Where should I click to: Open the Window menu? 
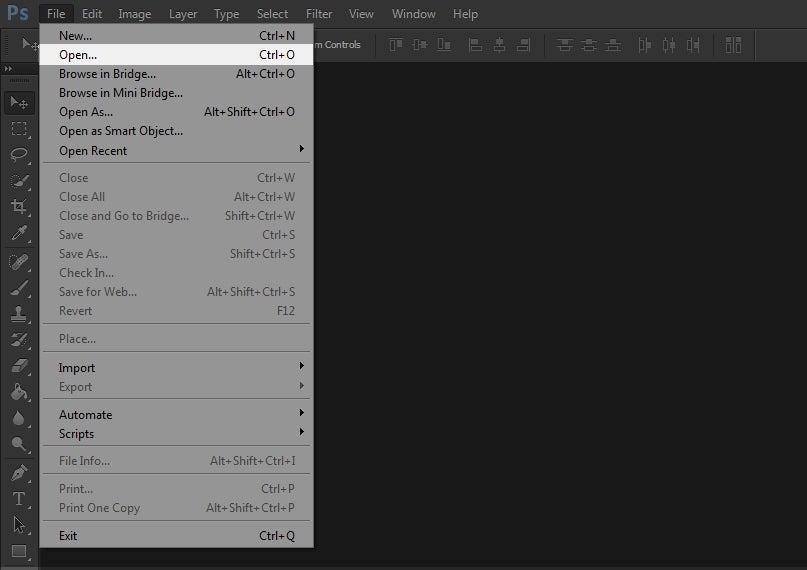[414, 14]
